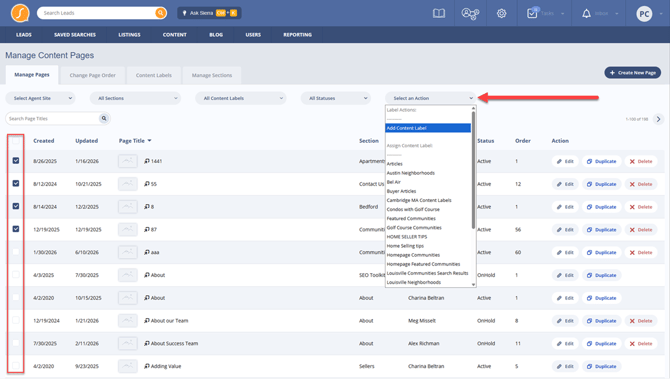Open the All Content Labels dropdown
670x379 pixels.
(x=241, y=98)
